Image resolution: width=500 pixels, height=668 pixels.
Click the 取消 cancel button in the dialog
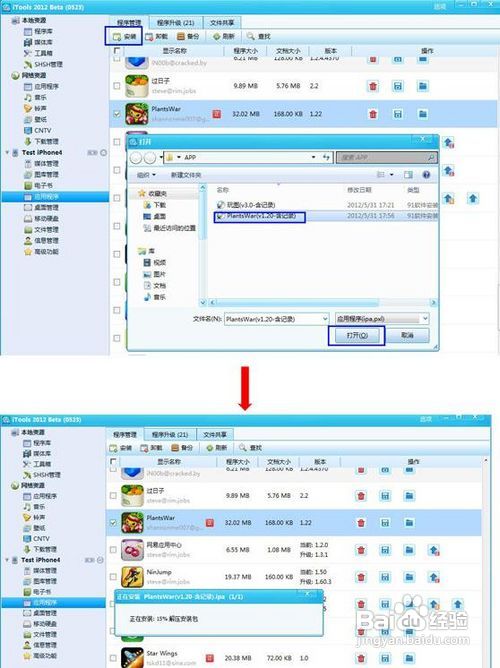[408, 335]
